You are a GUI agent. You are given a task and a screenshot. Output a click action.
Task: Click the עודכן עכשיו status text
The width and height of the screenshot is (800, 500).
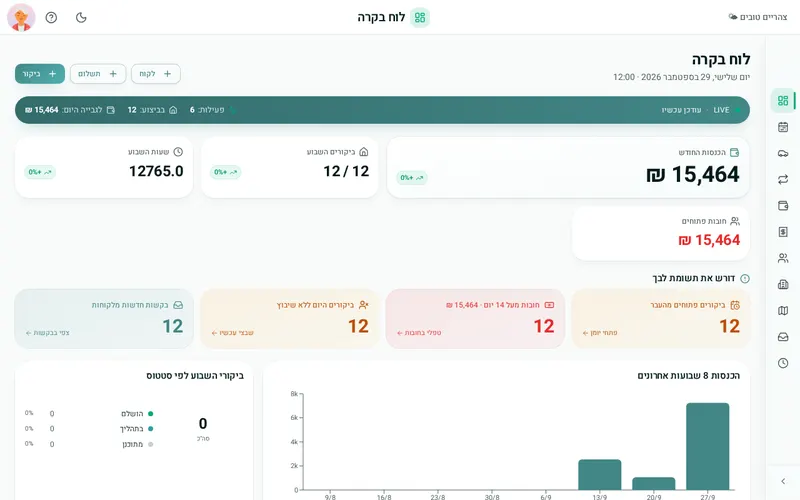pos(681,110)
